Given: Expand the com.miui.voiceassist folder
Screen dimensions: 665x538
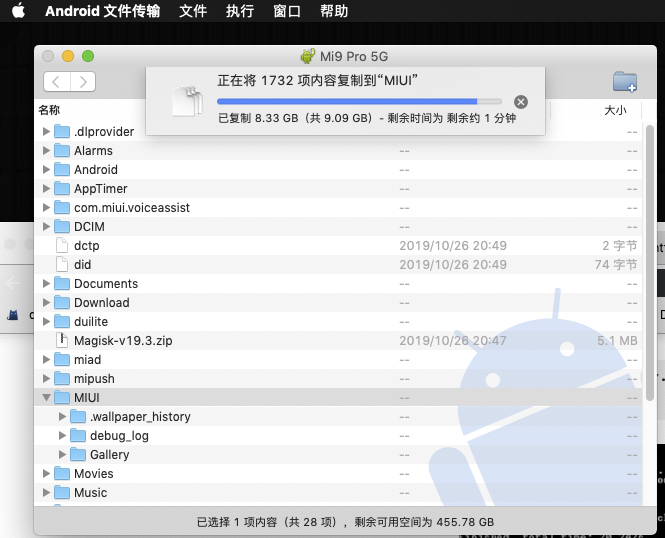Looking at the screenshot, I should pyautogui.click(x=46, y=207).
